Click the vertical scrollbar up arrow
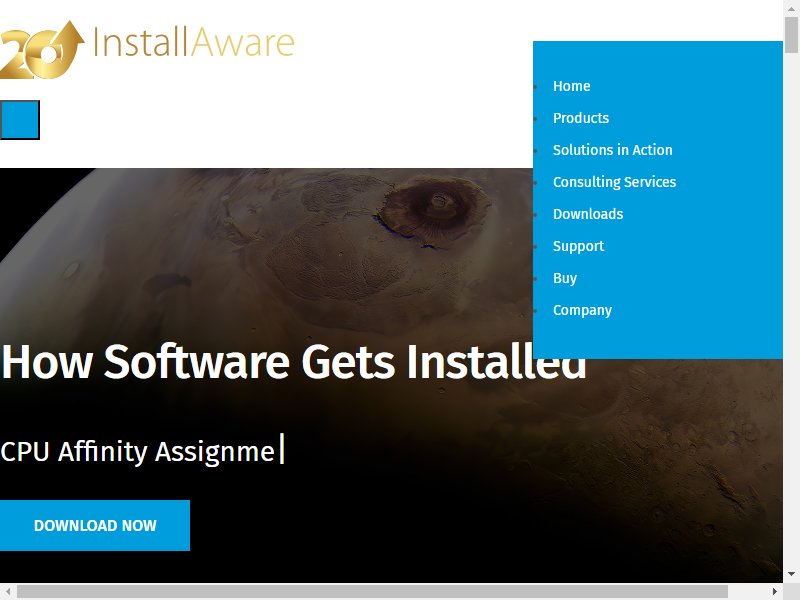Screen dimensions: 800x600 (x=791, y=9)
